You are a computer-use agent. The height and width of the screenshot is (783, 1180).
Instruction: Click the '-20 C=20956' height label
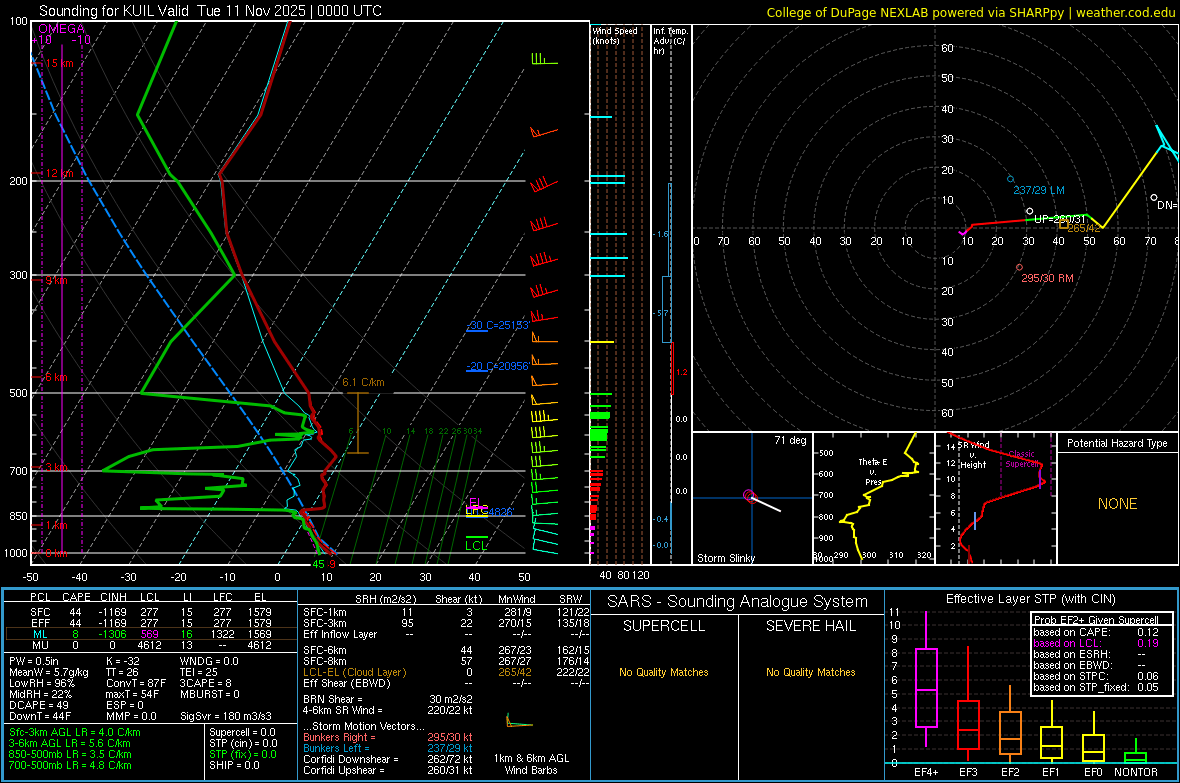(x=498, y=366)
